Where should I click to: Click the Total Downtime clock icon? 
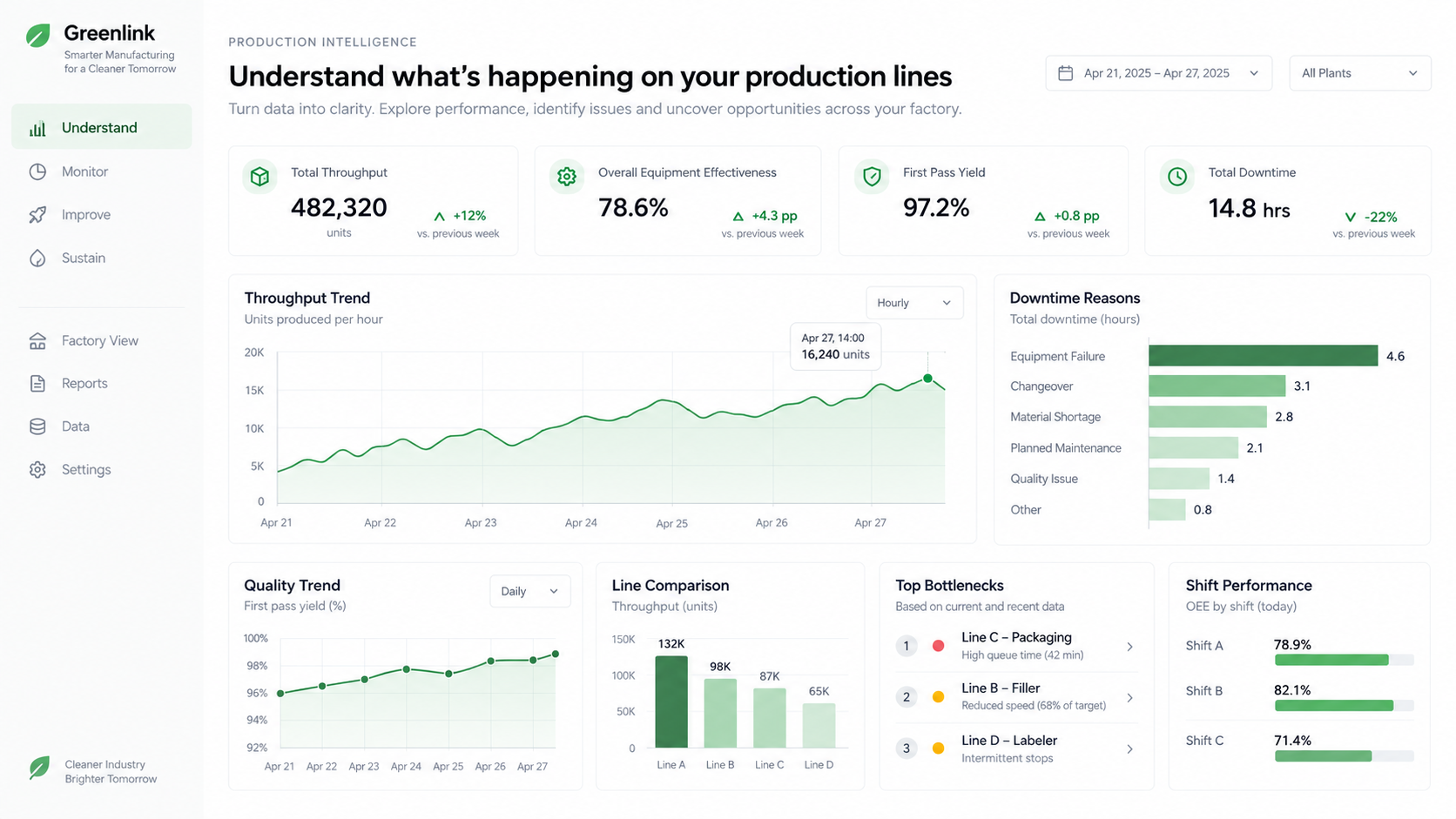pos(1177,177)
